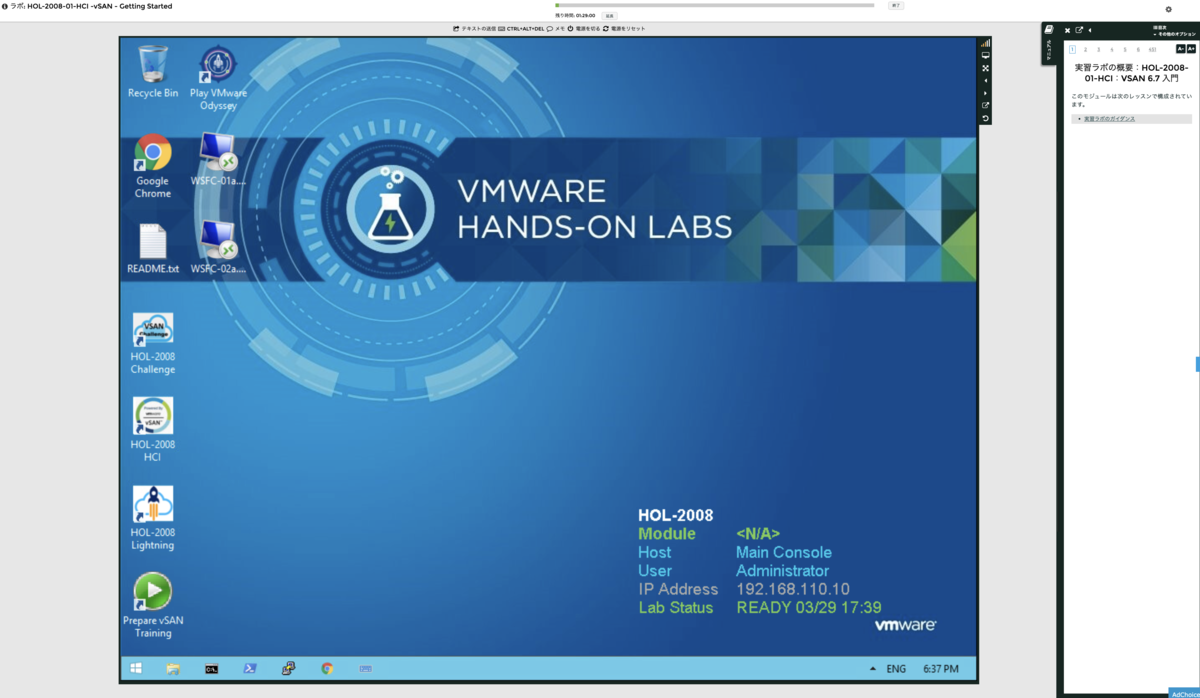The width and height of the screenshot is (1200, 698).
Task: Open the memo (メモ) option
Action: tap(556, 29)
